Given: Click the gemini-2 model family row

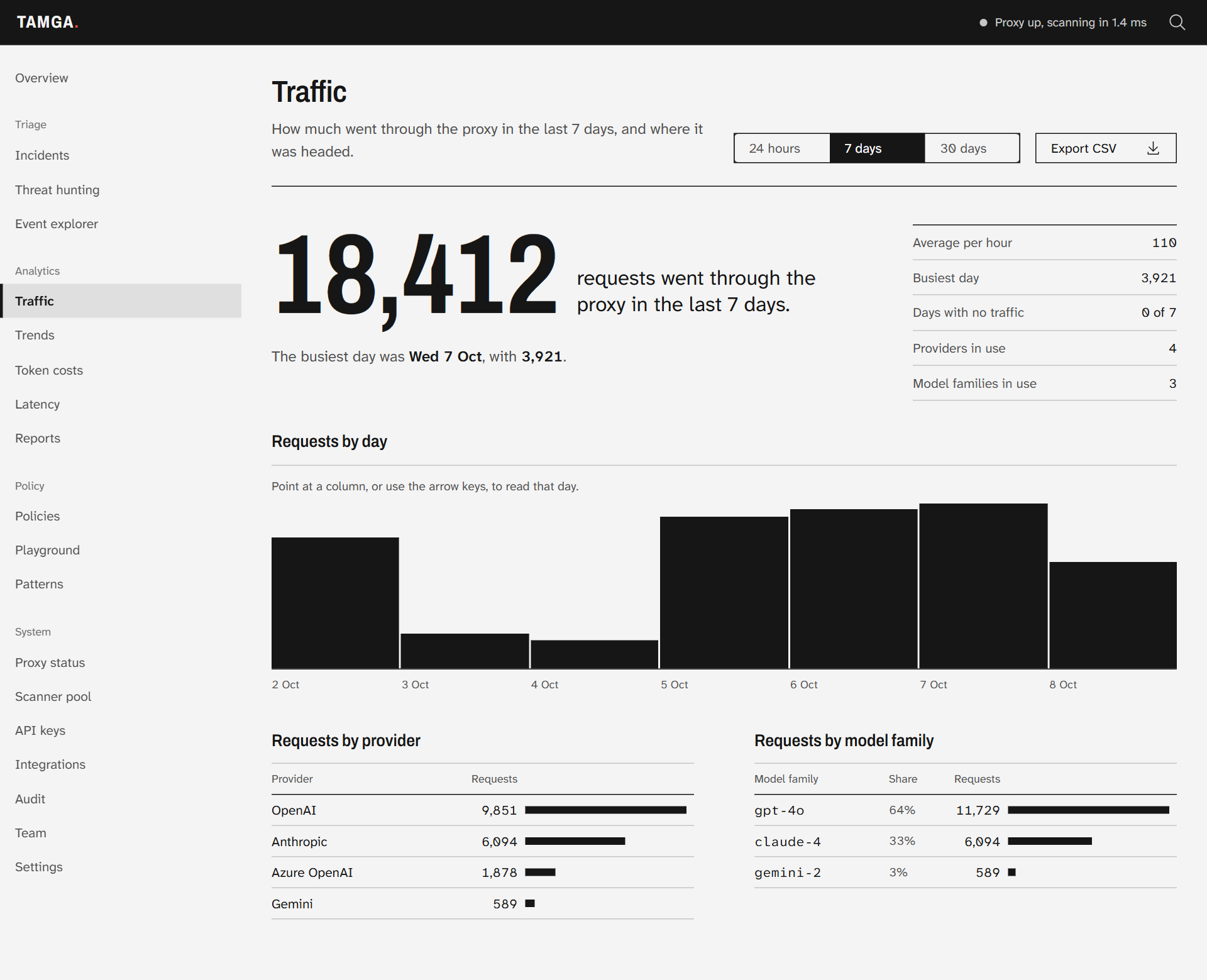Looking at the screenshot, I should click(966, 873).
